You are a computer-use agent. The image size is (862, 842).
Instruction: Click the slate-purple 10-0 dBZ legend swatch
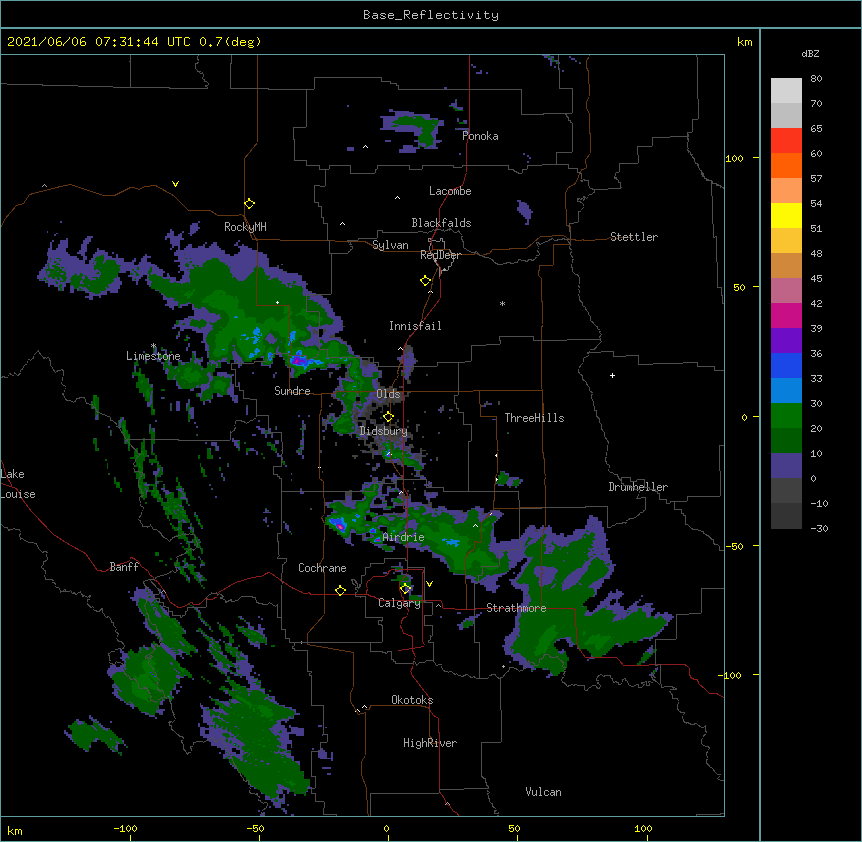[786, 466]
